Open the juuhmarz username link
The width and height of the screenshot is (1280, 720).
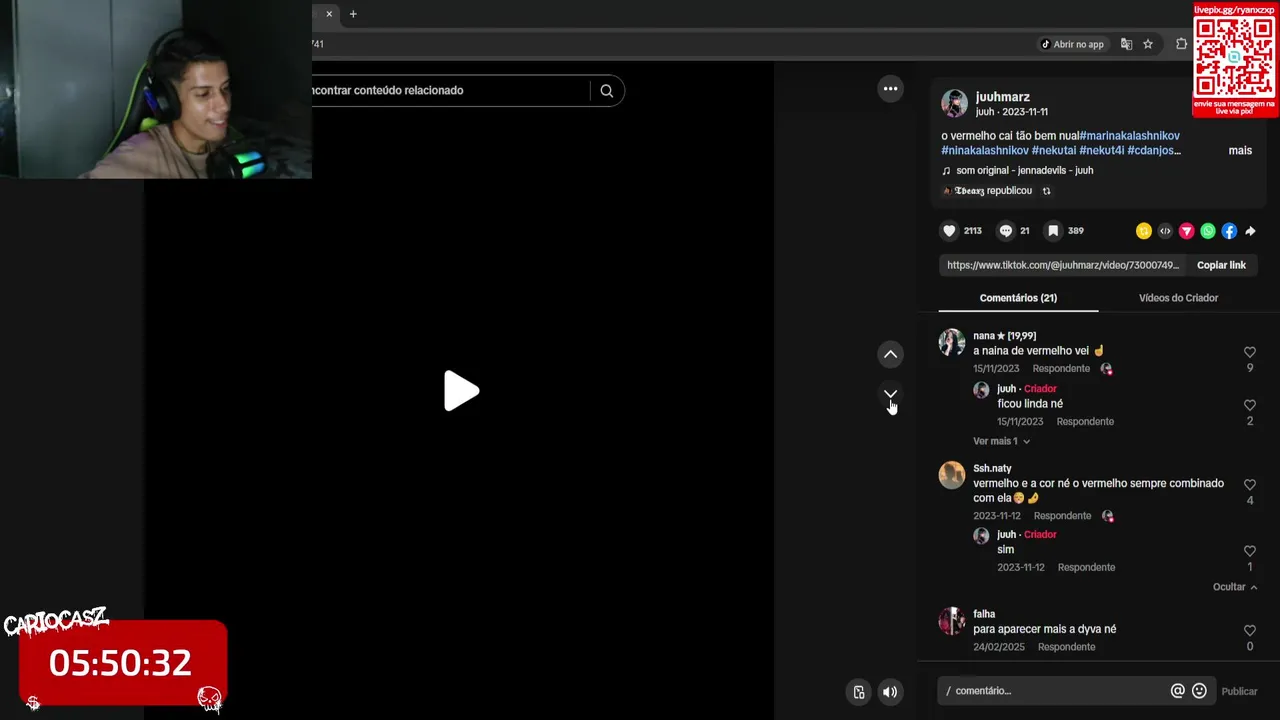1002,97
